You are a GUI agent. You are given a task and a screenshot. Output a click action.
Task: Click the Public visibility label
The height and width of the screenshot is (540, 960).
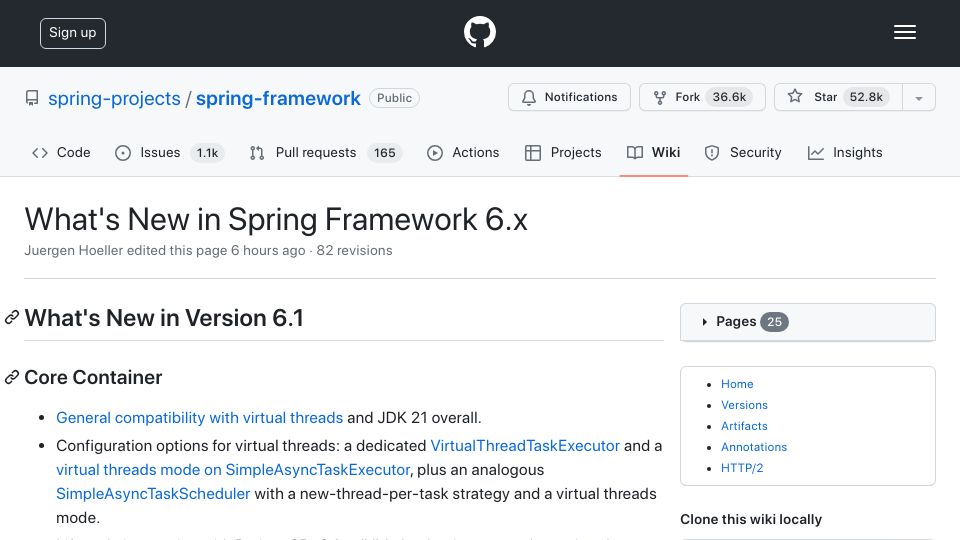tap(394, 98)
